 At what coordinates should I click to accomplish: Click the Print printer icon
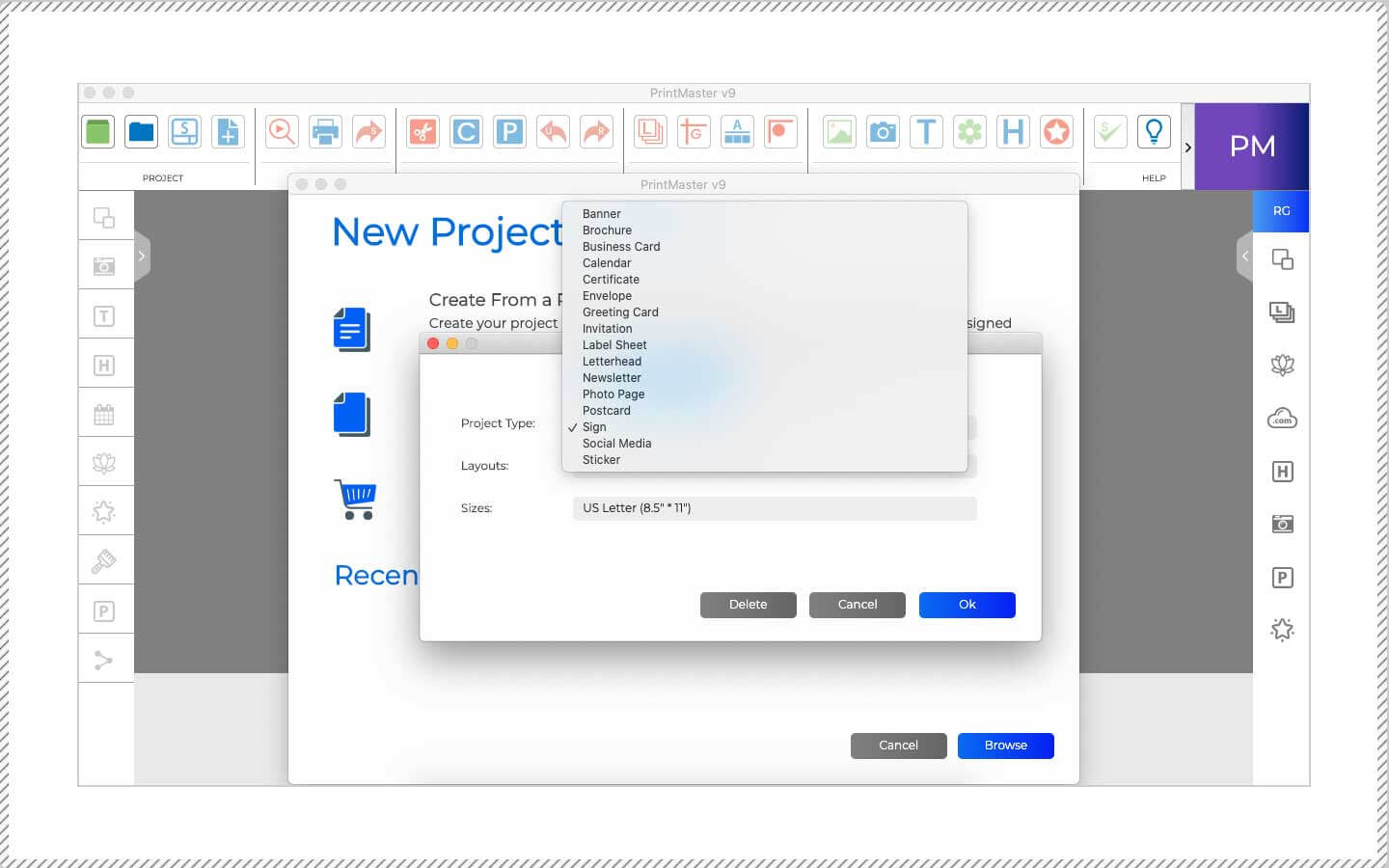pyautogui.click(x=325, y=131)
